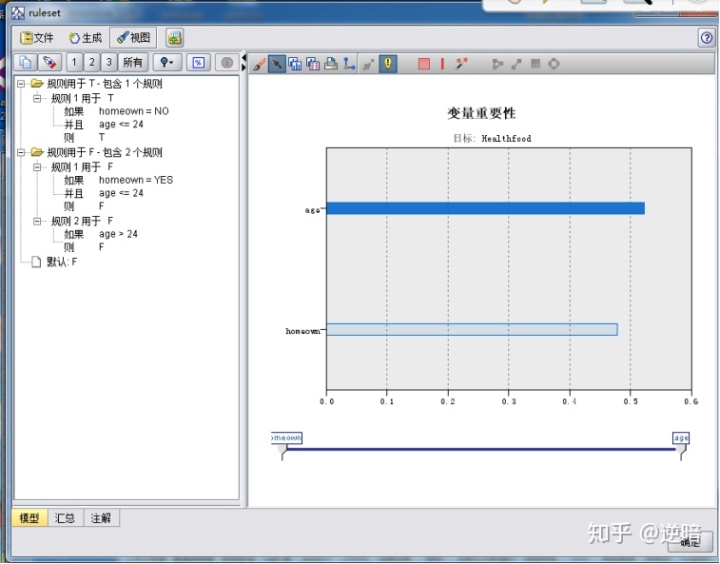Image resolution: width=720 pixels, height=564 pixels.
Task: Select the paintbrush edit mode icon
Action: click(259, 64)
